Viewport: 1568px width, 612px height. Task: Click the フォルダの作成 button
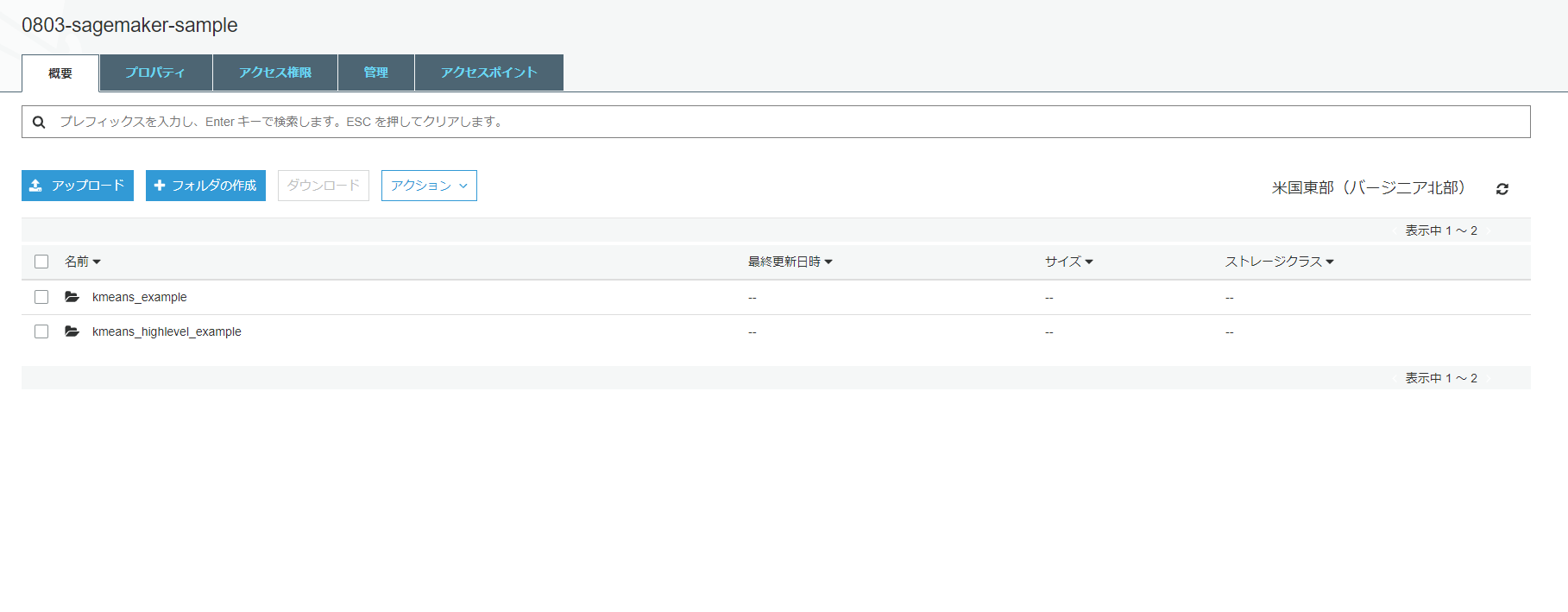click(205, 186)
